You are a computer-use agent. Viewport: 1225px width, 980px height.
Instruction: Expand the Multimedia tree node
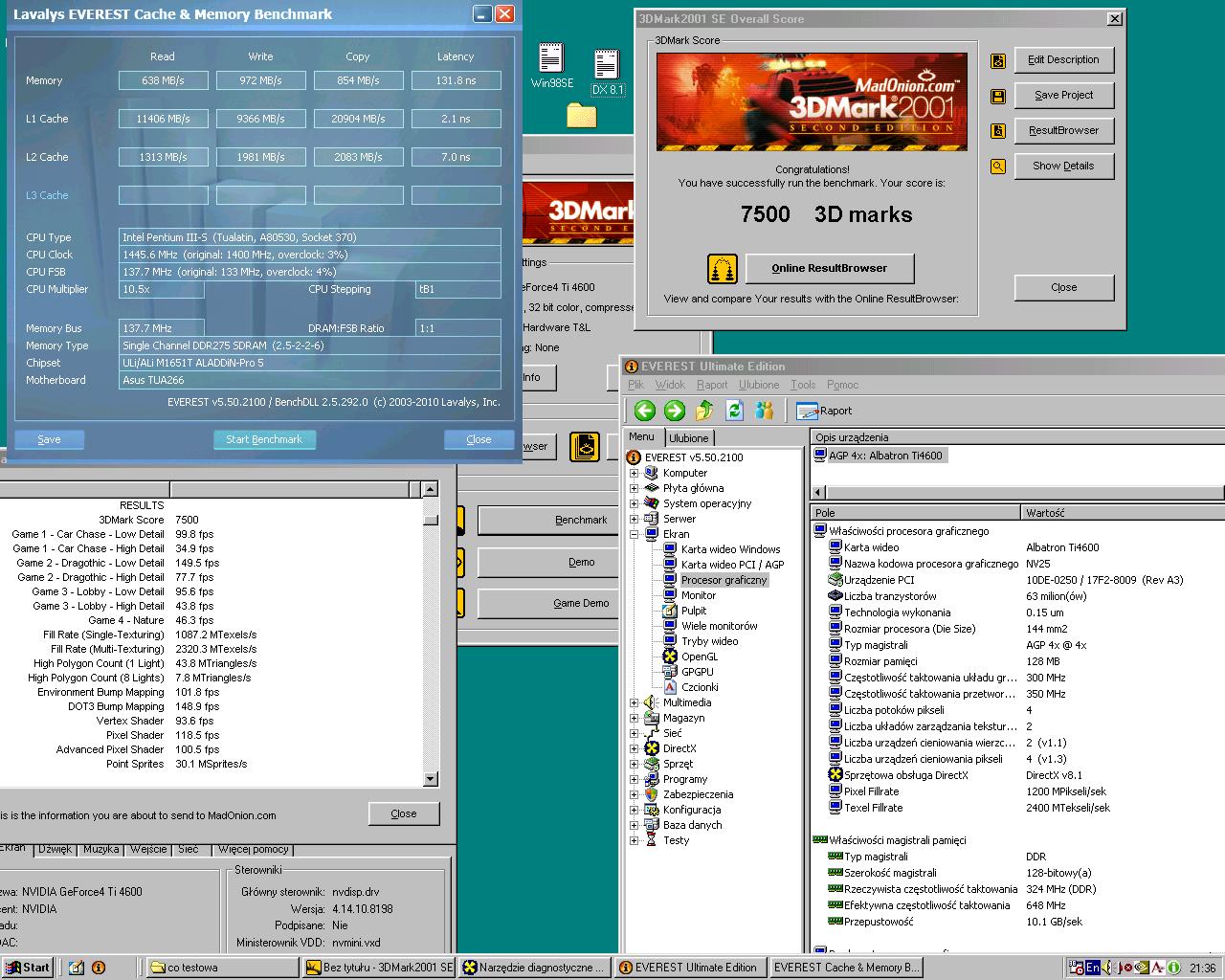(634, 702)
